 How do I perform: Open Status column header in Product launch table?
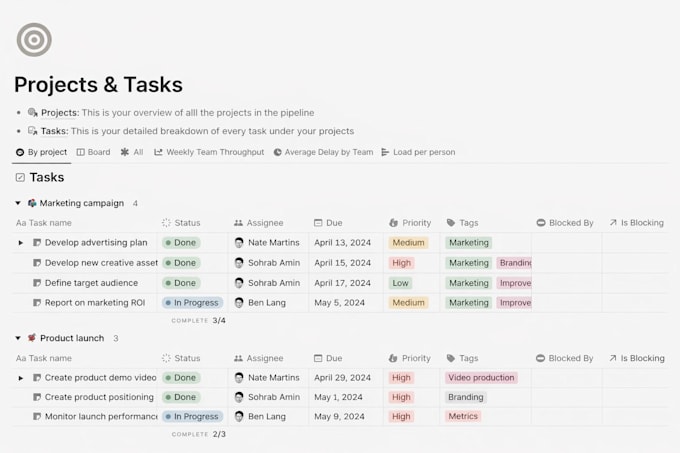pyautogui.click(x=181, y=358)
